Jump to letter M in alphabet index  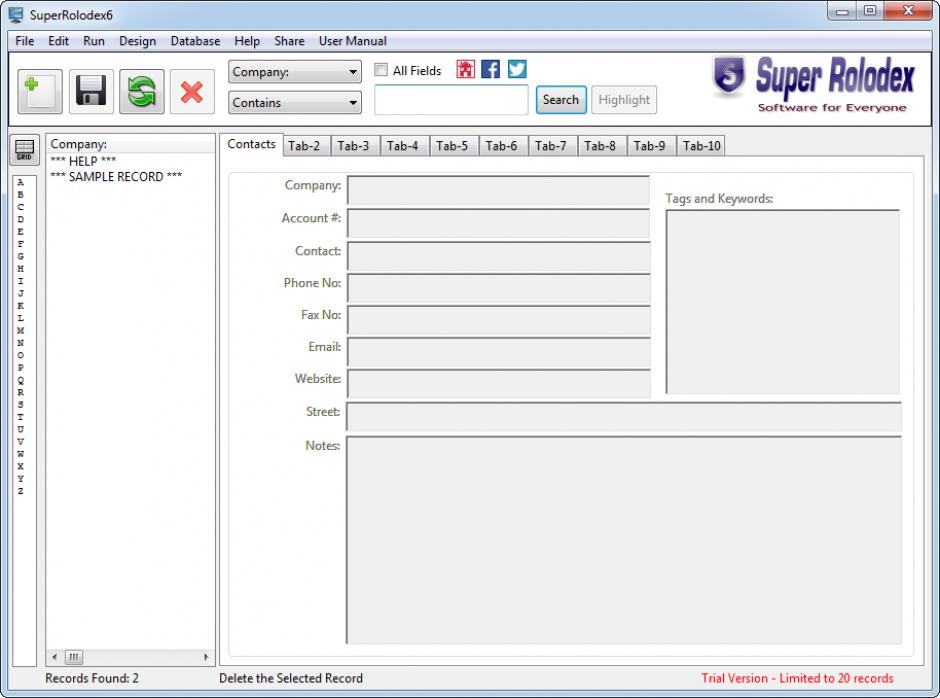coord(21,330)
